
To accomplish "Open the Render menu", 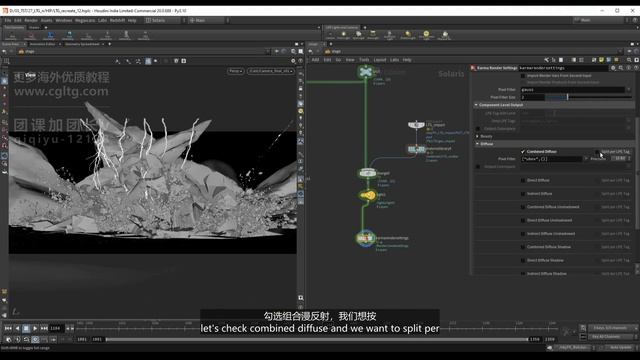I will [31, 20].
